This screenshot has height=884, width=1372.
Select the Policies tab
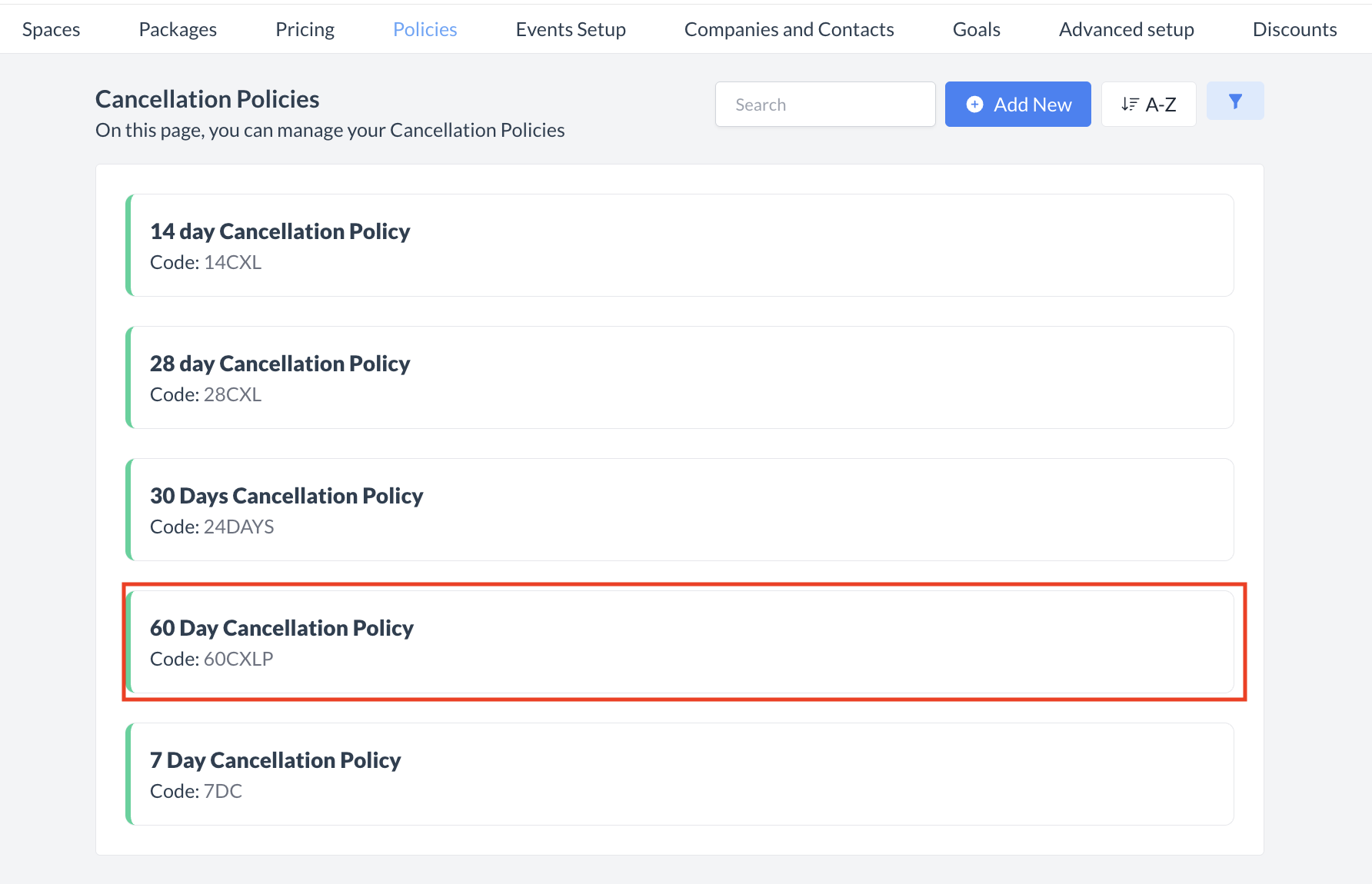425,28
